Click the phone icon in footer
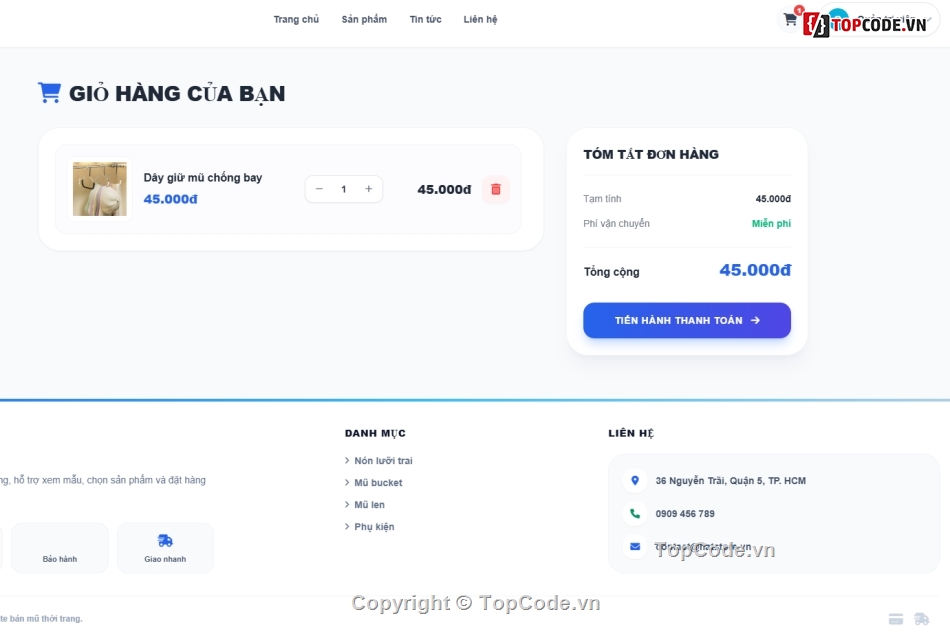Viewport: 950px width, 634px height. pos(635,513)
